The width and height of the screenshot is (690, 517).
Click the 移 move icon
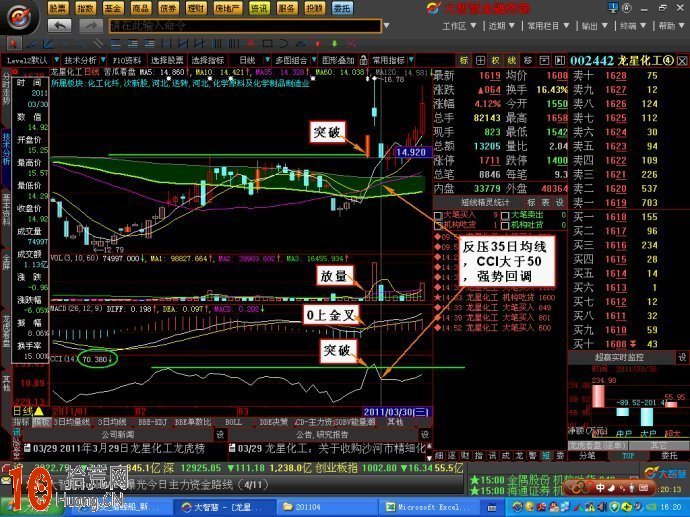click(528, 60)
